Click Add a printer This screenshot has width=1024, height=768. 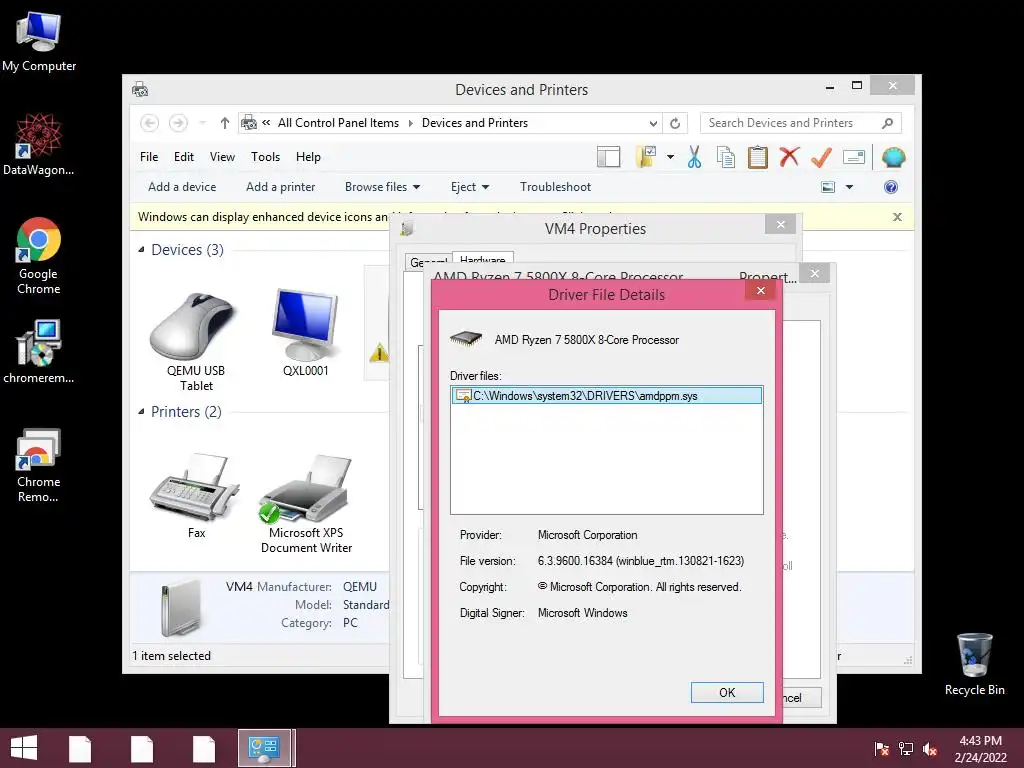281,187
